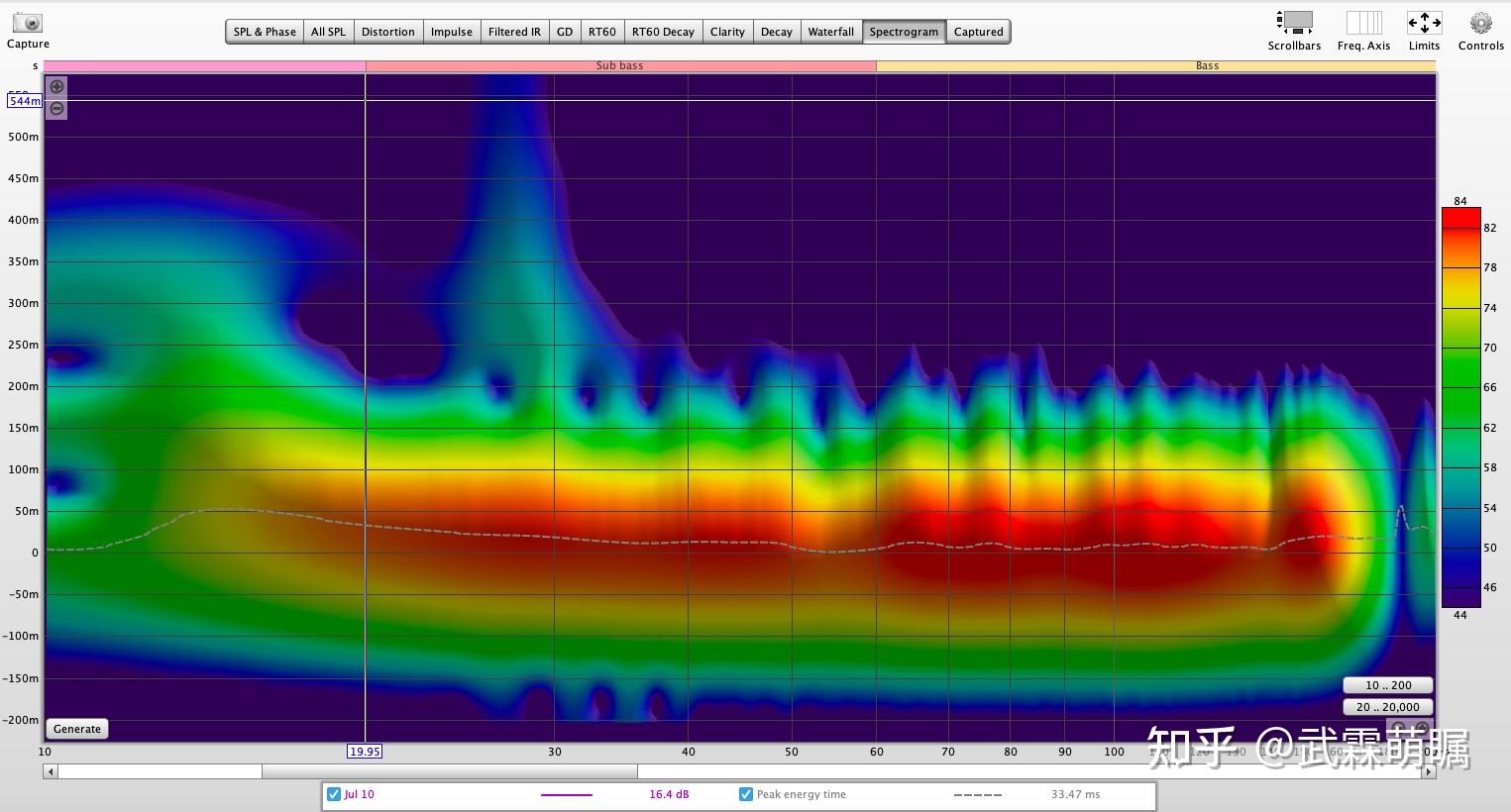
Task: Click the Capture camera icon
Action: [x=28, y=22]
